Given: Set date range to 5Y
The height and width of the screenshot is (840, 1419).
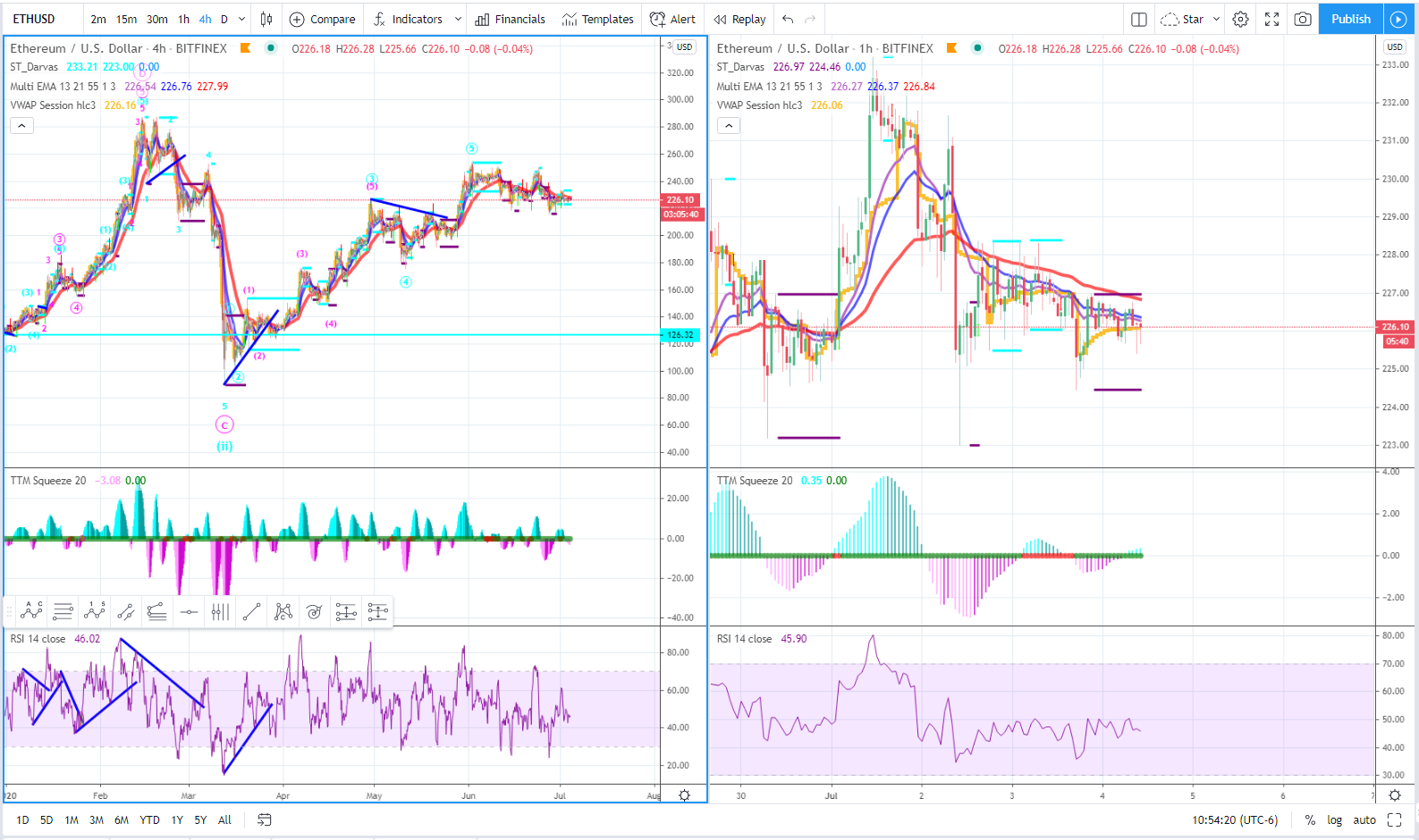Looking at the screenshot, I should click(x=200, y=819).
